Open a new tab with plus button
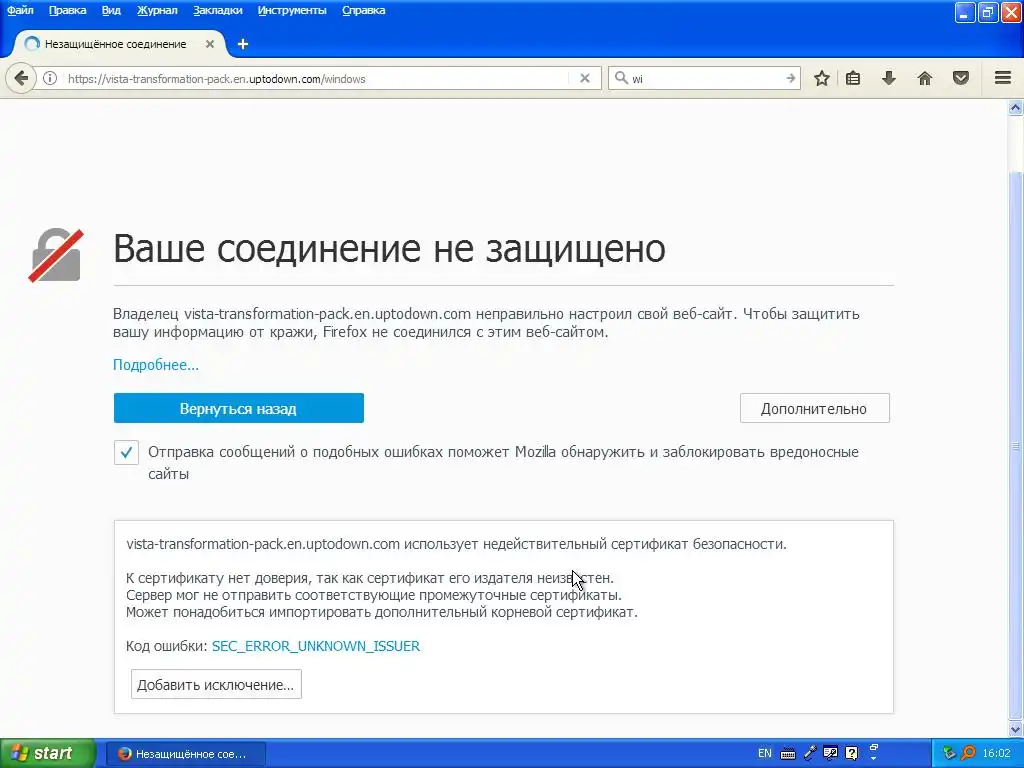 [243, 44]
